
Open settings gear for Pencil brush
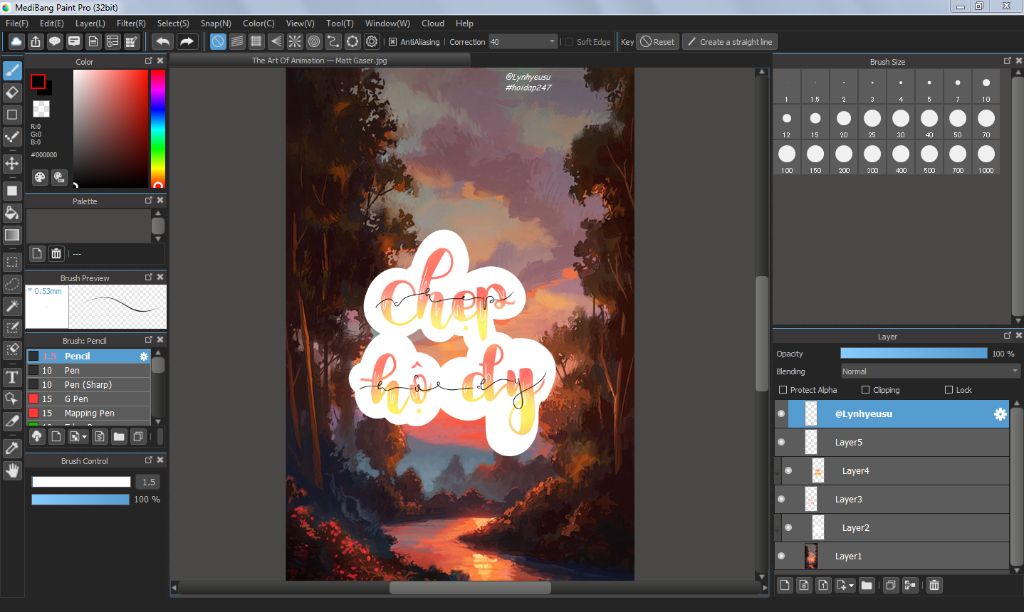[144, 357]
